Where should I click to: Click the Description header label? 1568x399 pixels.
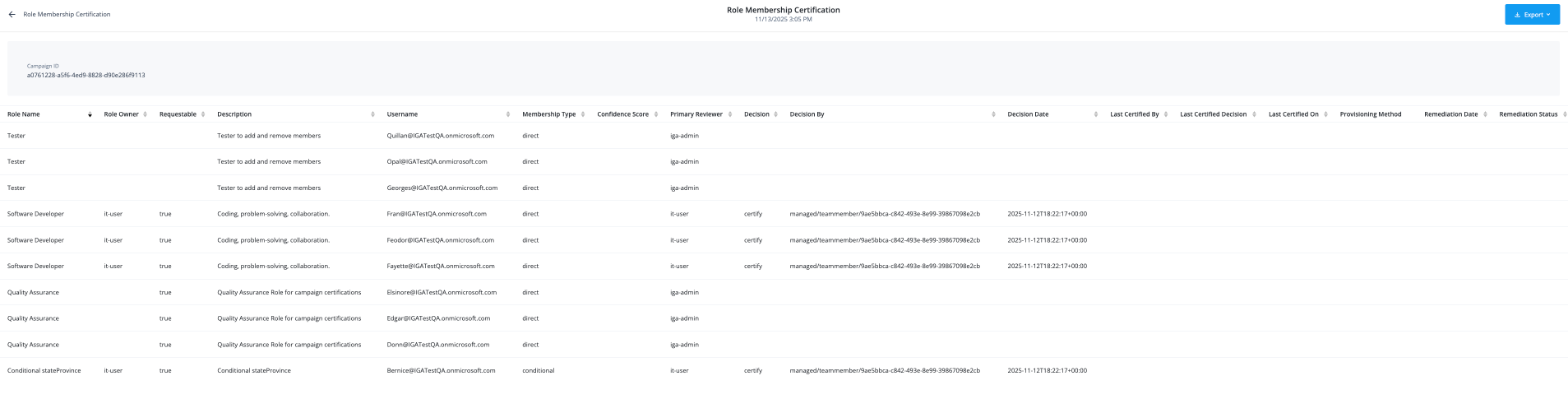click(x=234, y=114)
